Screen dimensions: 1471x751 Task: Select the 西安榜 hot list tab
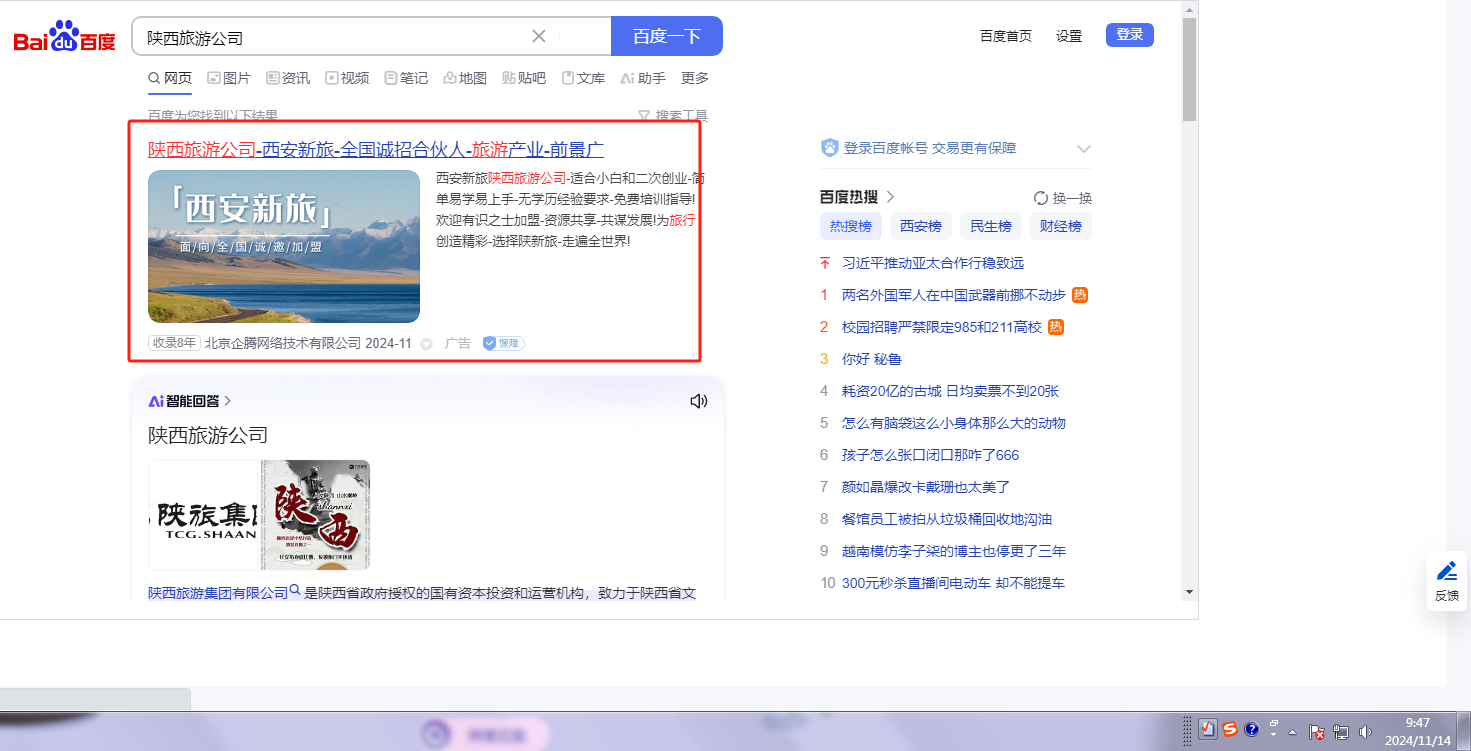tap(920, 226)
